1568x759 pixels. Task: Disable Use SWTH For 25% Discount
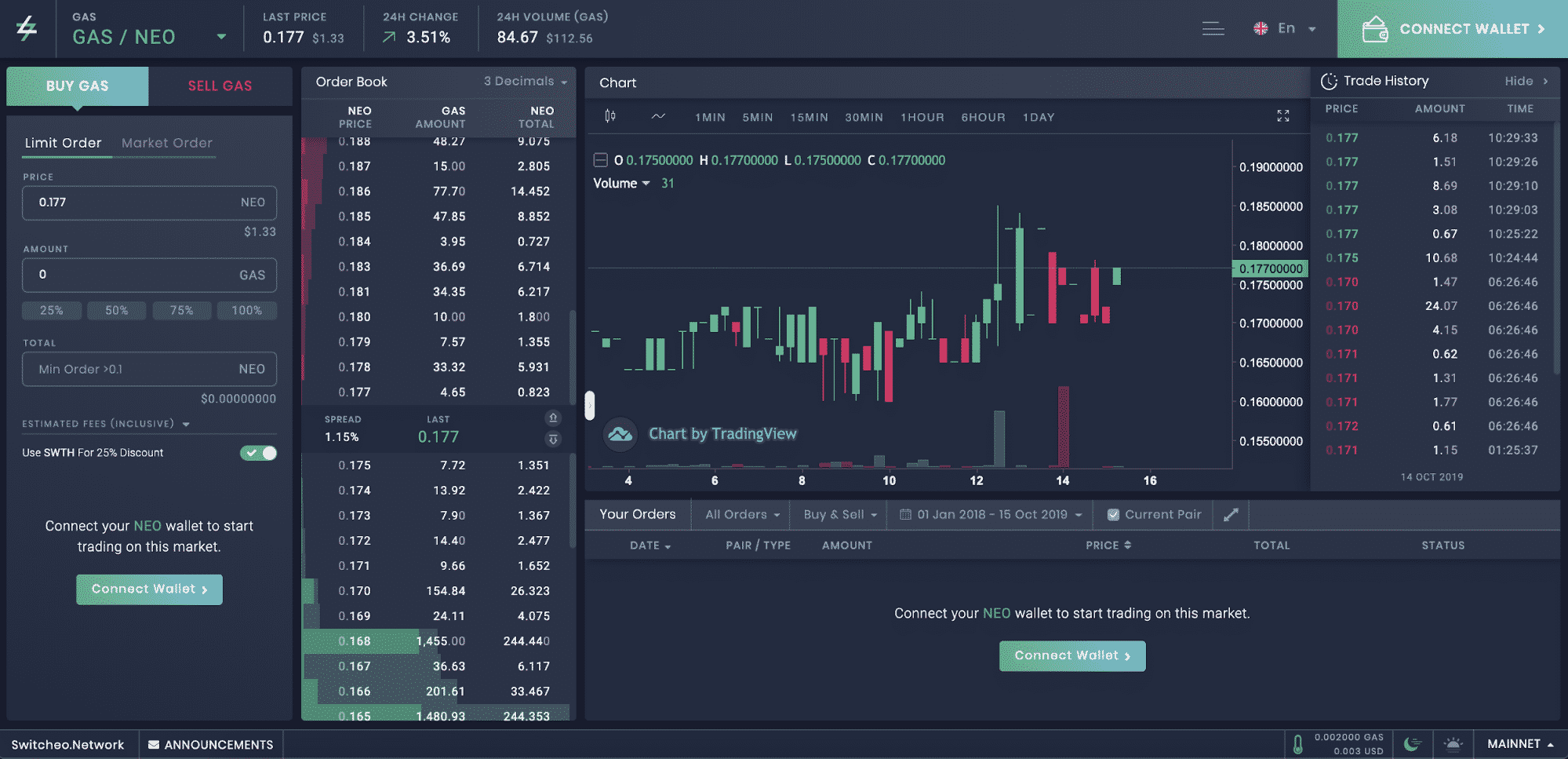pos(258,453)
